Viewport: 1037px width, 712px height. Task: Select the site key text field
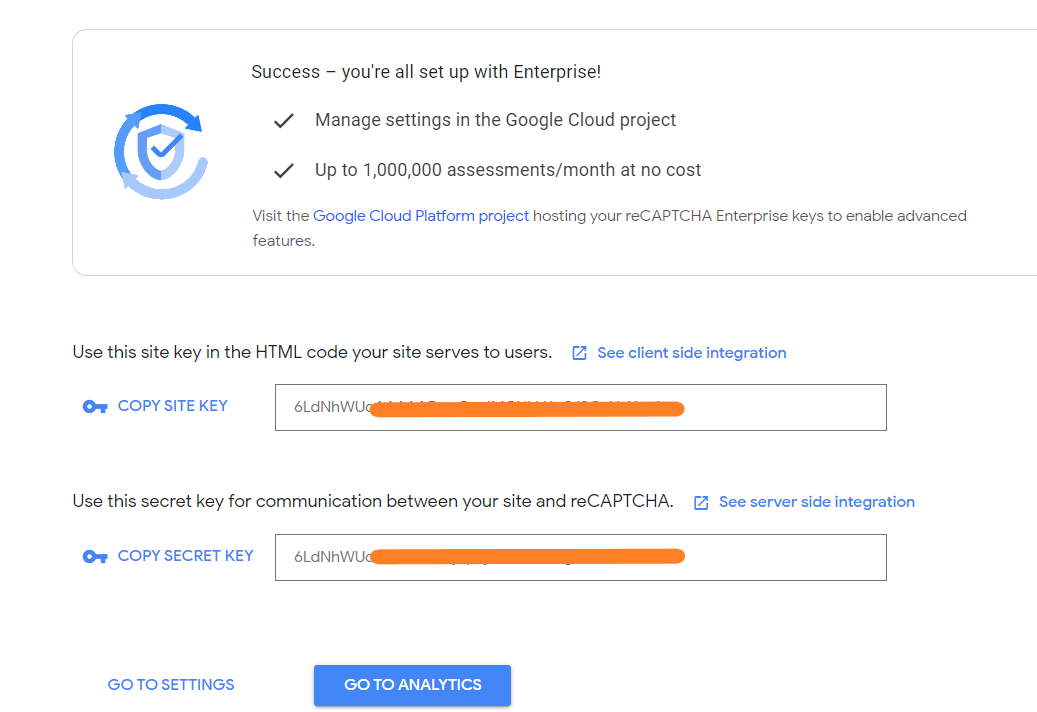coord(581,407)
